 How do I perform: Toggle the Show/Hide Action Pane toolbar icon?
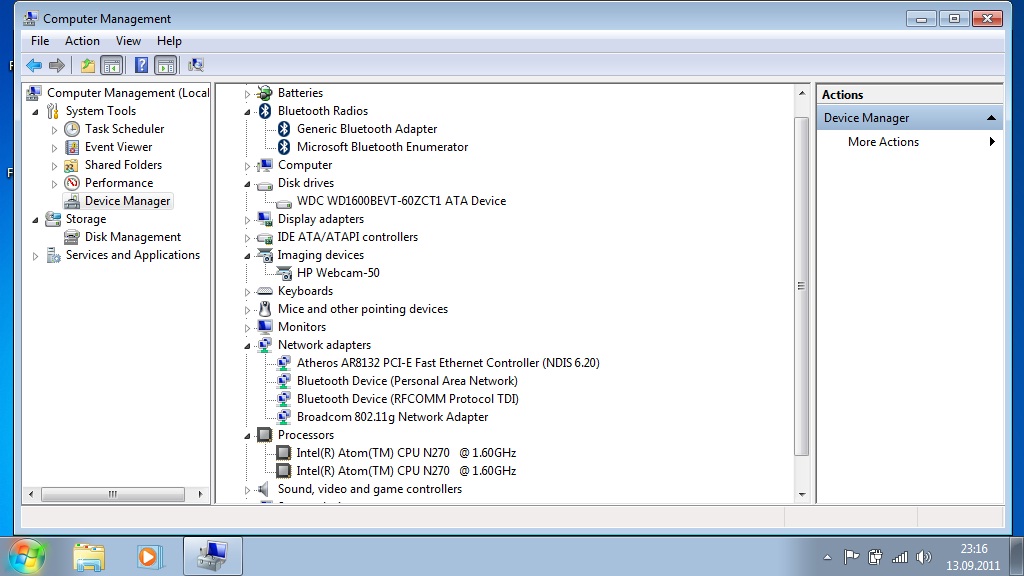(166, 65)
